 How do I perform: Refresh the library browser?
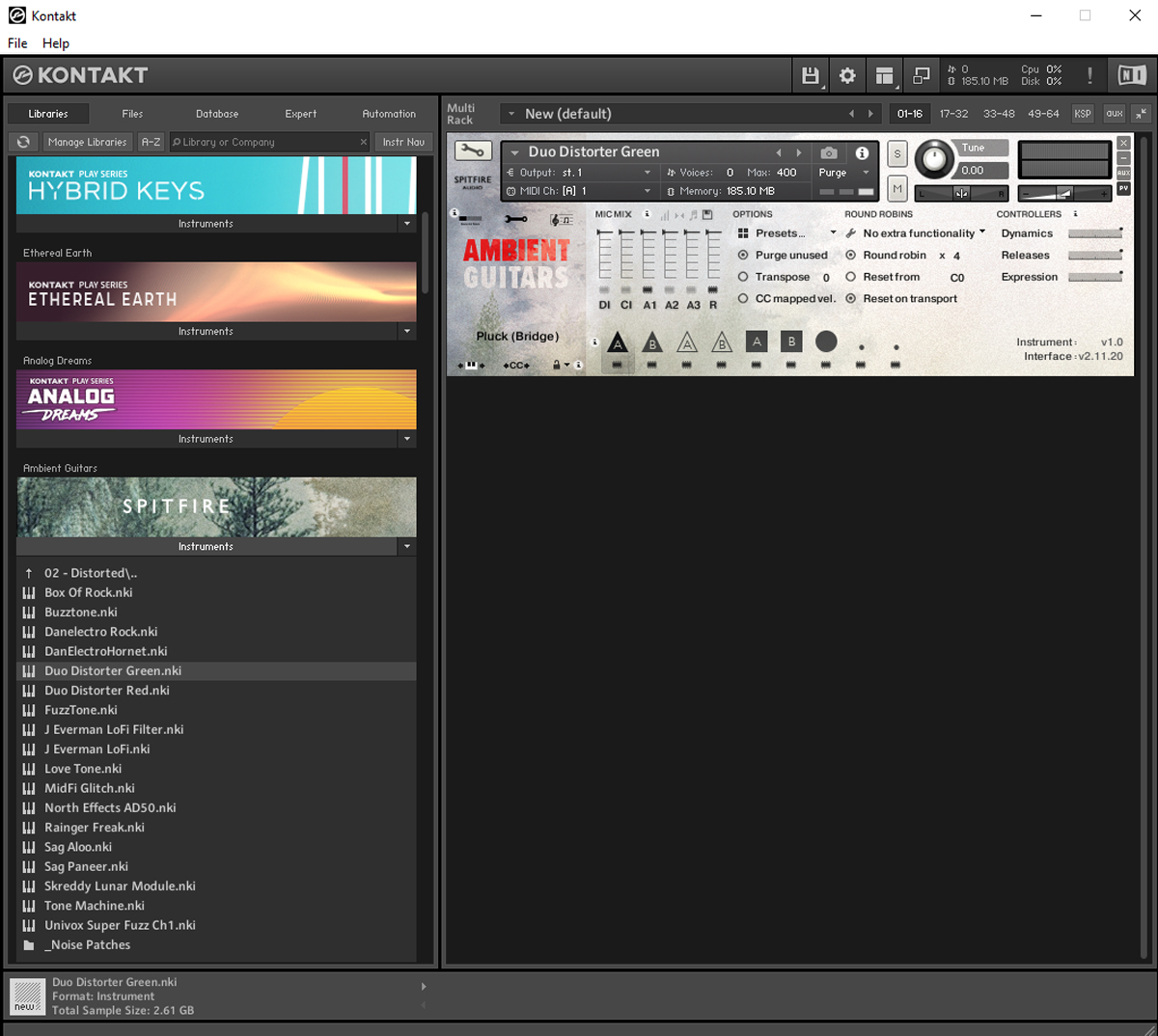23,142
